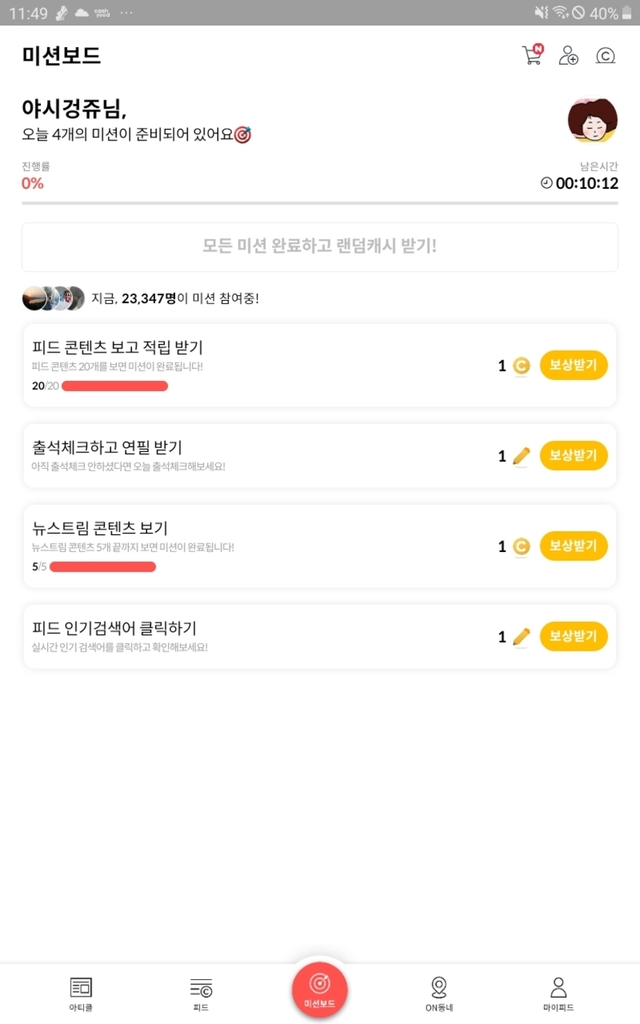The height and width of the screenshot is (1024, 640).
Task: Tap the add friend icon
Action: point(569,55)
